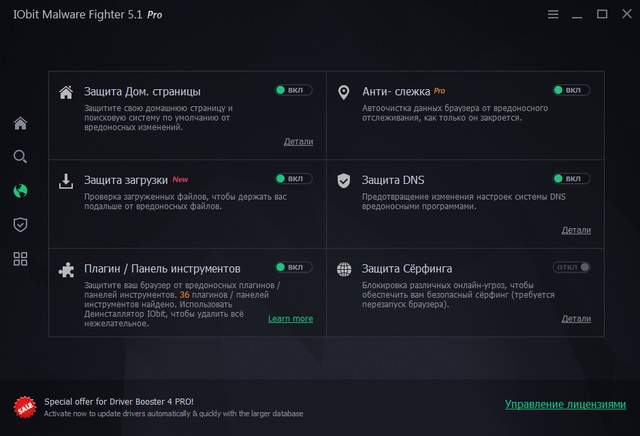Image resolution: width=640 pixels, height=436 pixels.
Task: Open Детали for Защита Дом. страницы
Action: (298, 142)
